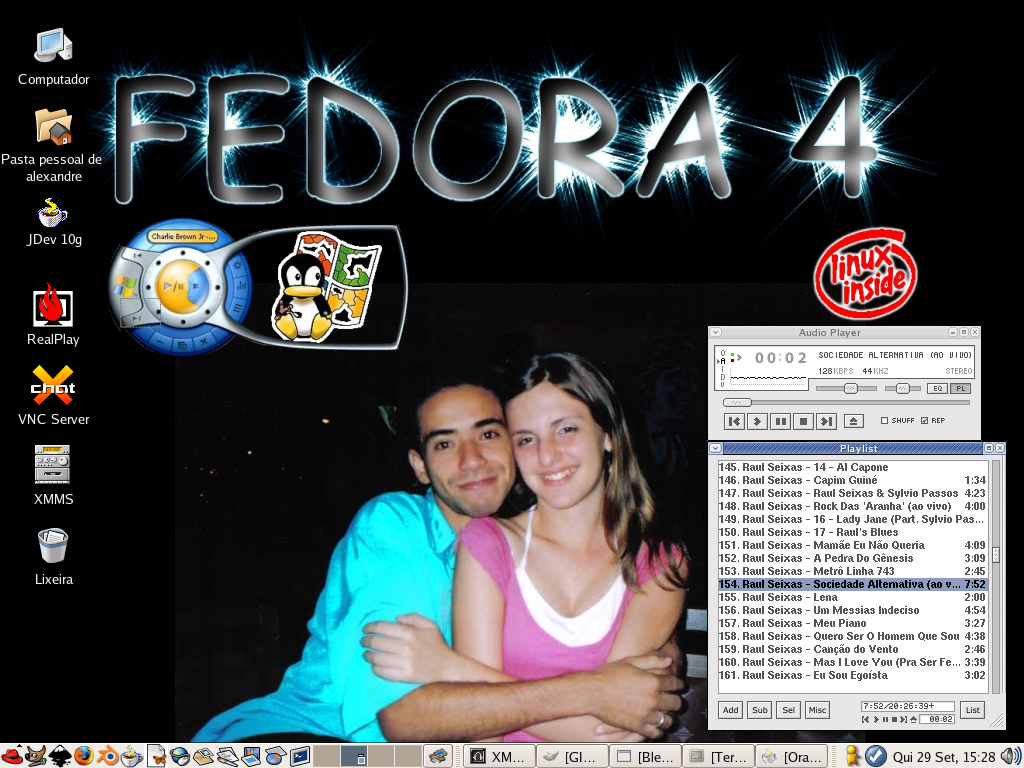This screenshot has width=1024, height=768.
Task: Switch to the Terminal taskbar window
Action: tap(717, 757)
